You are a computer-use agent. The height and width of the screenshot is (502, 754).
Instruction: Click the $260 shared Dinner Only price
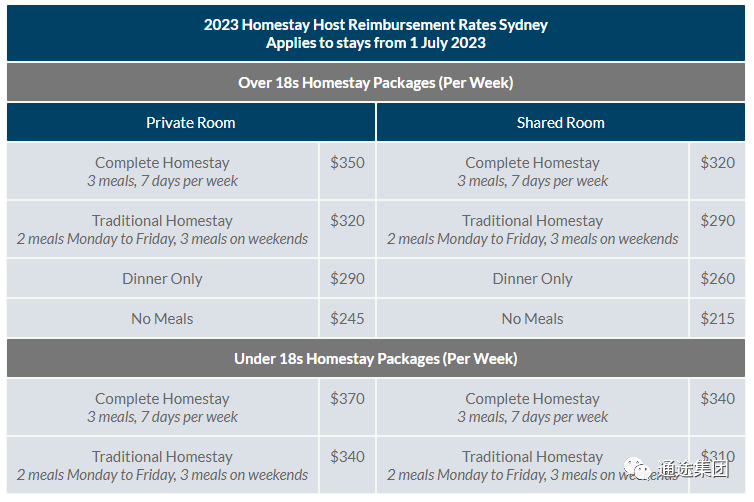coord(717,278)
